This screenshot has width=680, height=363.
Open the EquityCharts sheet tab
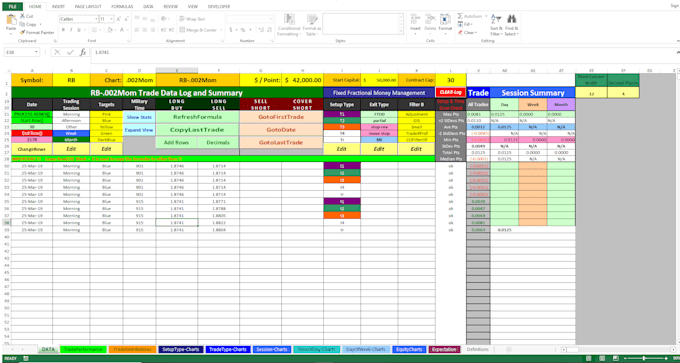tap(409, 349)
